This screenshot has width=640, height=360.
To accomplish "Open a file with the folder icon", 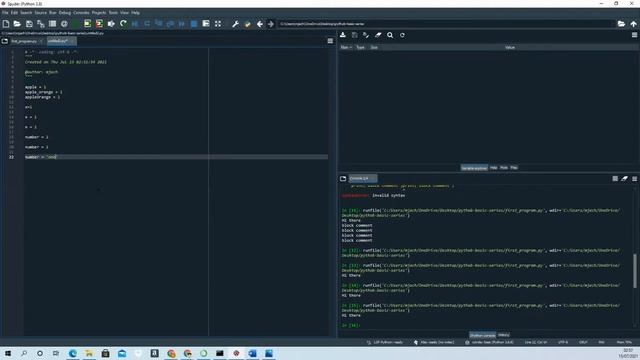I will tap(17, 24).
